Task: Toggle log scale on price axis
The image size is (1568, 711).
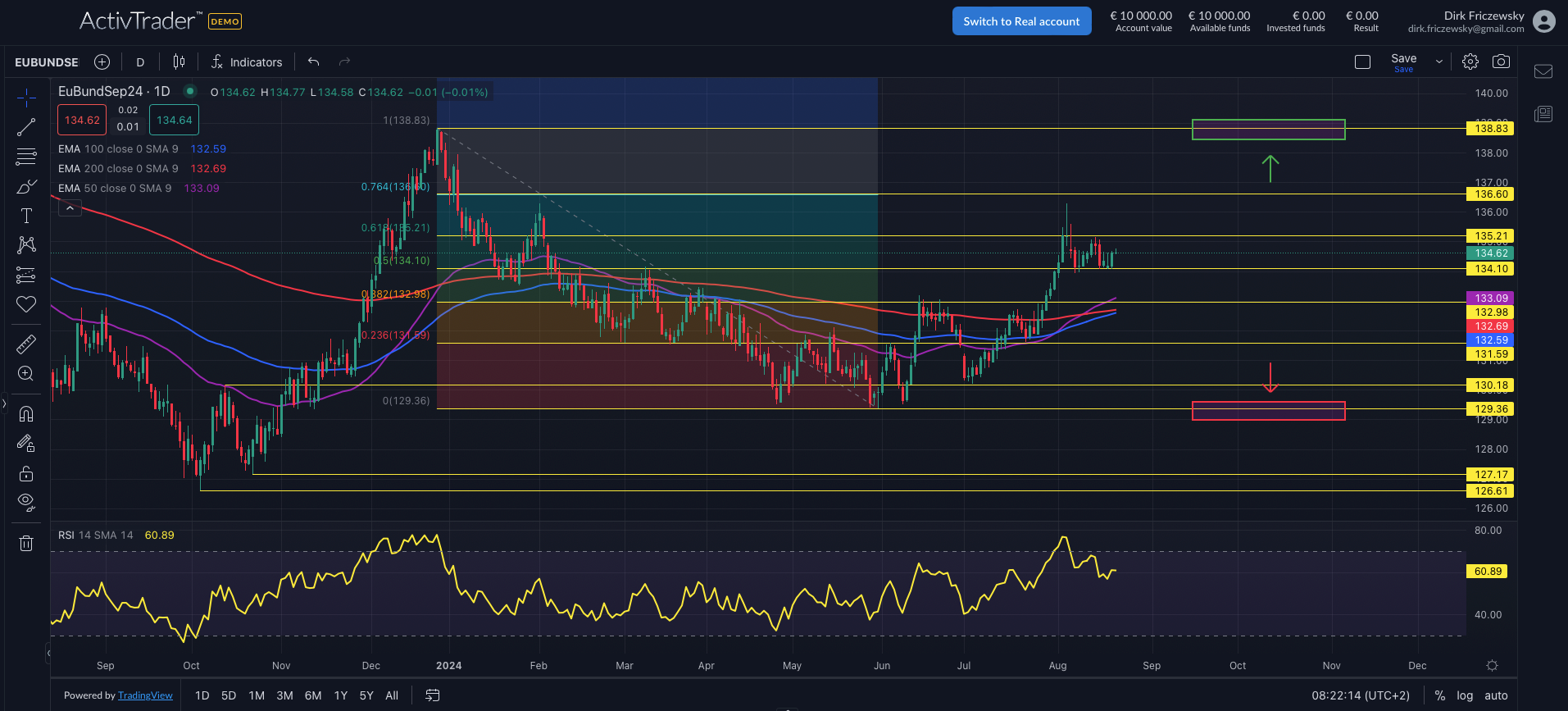Action: (x=1465, y=695)
